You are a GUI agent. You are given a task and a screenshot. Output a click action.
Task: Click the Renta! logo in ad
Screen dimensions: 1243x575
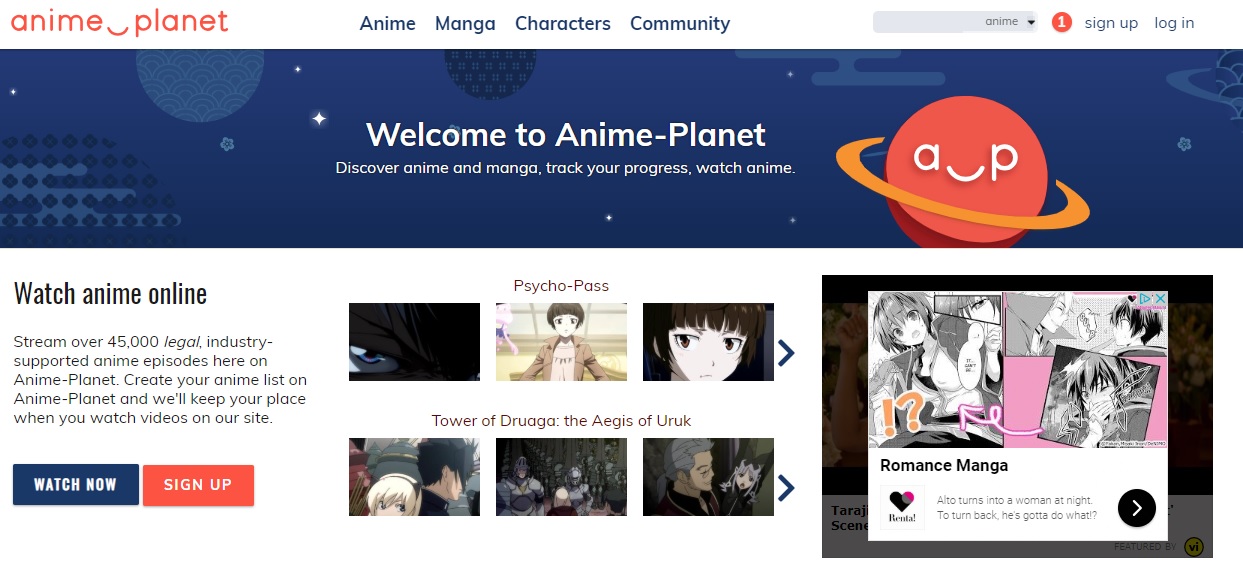pyautogui.click(x=902, y=507)
